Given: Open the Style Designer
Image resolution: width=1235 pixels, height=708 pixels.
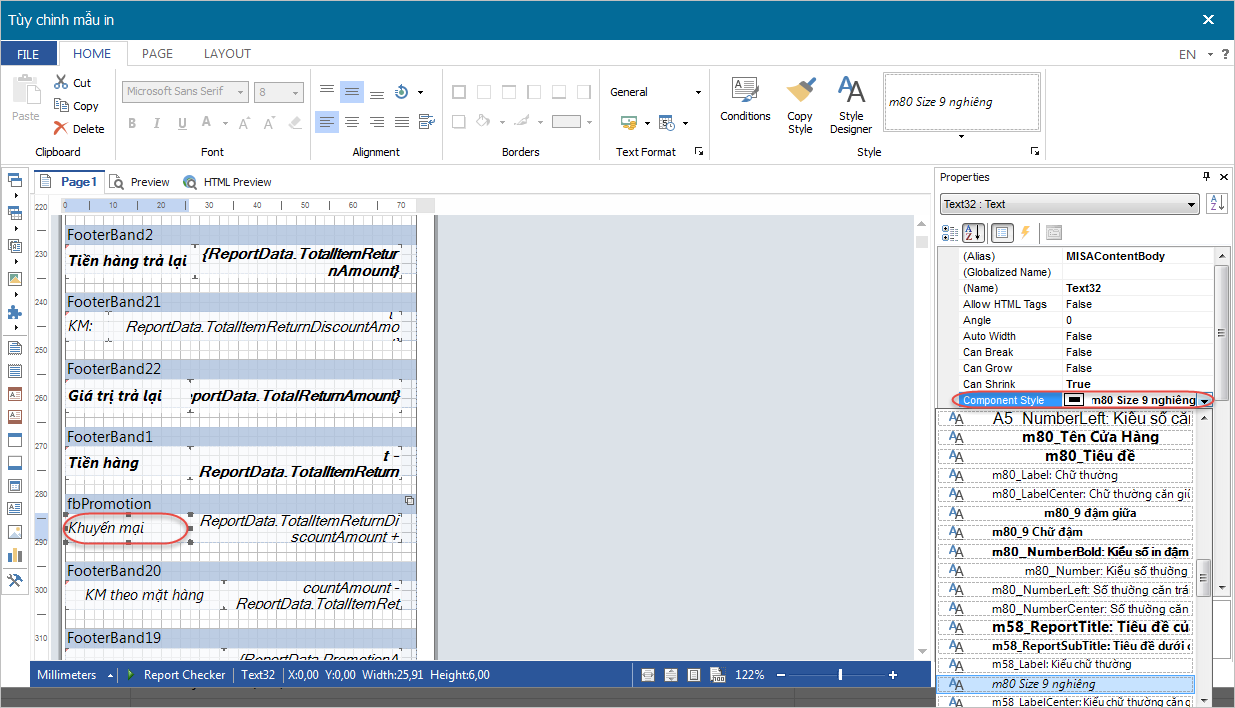Looking at the screenshot, I should point(851,105).
